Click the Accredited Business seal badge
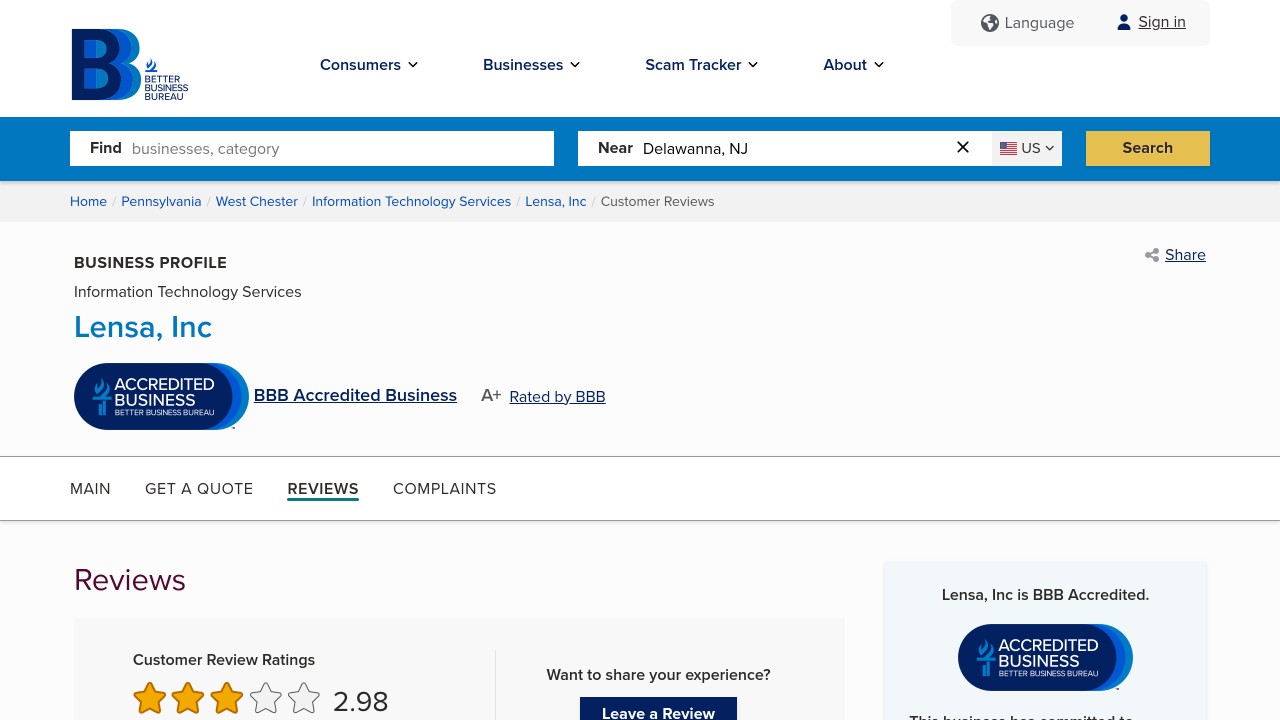Viewport: 1280px width, 720px height. 161,396
